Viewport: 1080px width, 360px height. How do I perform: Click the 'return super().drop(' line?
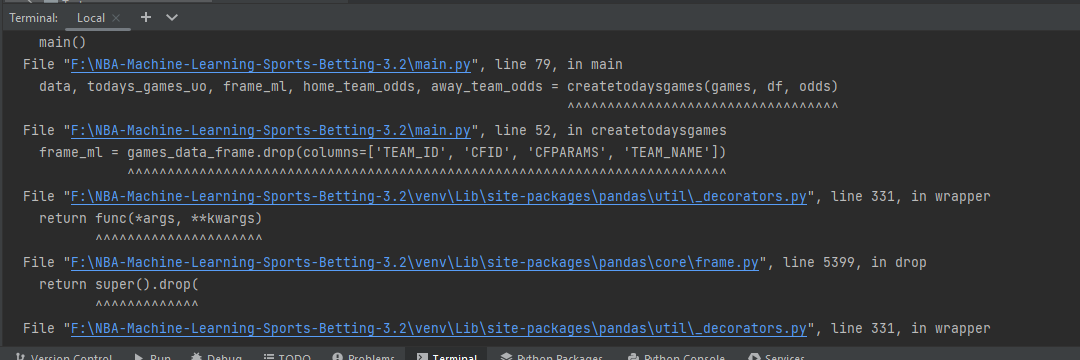(118, 285)
